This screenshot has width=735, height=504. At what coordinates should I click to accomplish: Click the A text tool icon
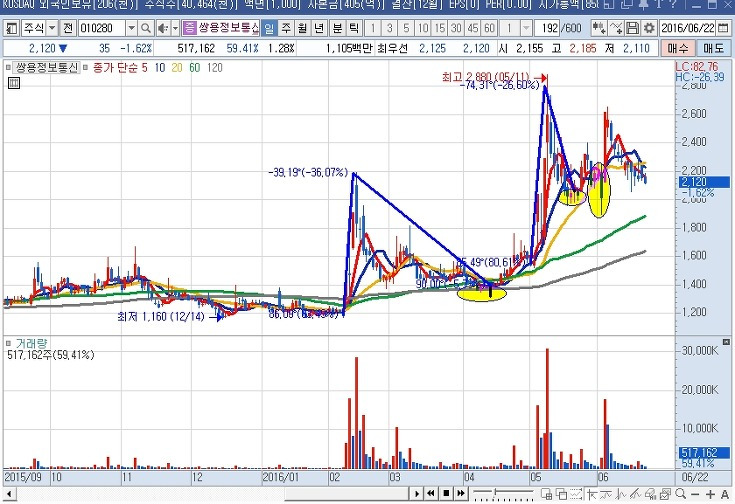pos(724,494)
